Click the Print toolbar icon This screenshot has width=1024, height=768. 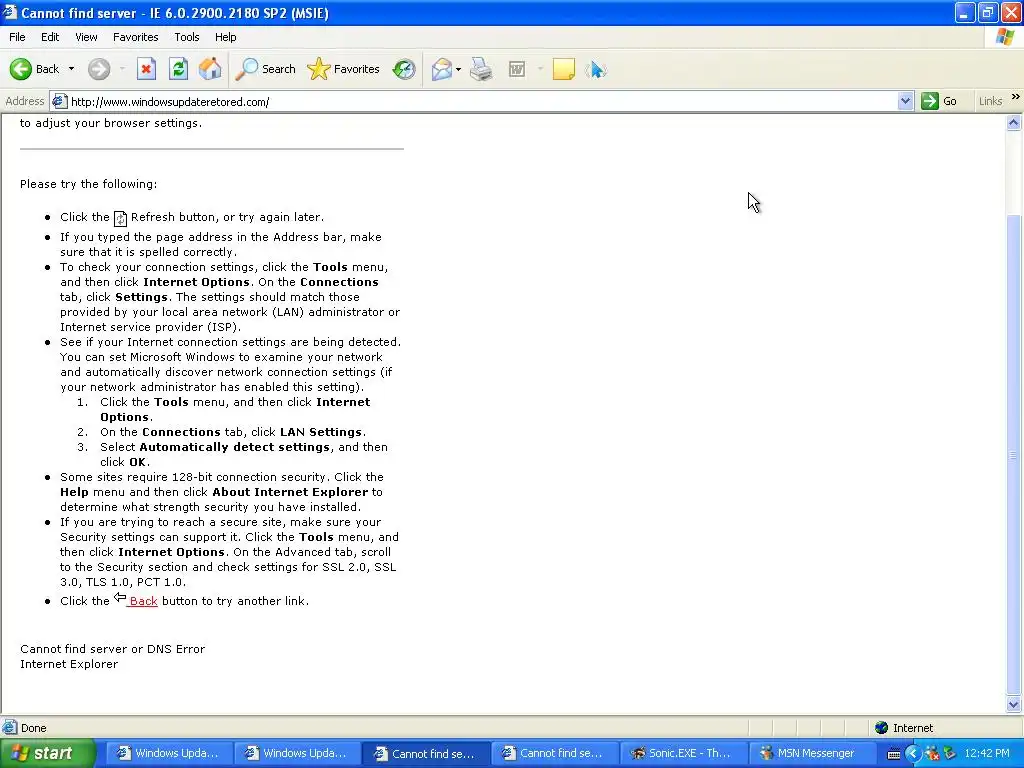(x=481, y=69)
